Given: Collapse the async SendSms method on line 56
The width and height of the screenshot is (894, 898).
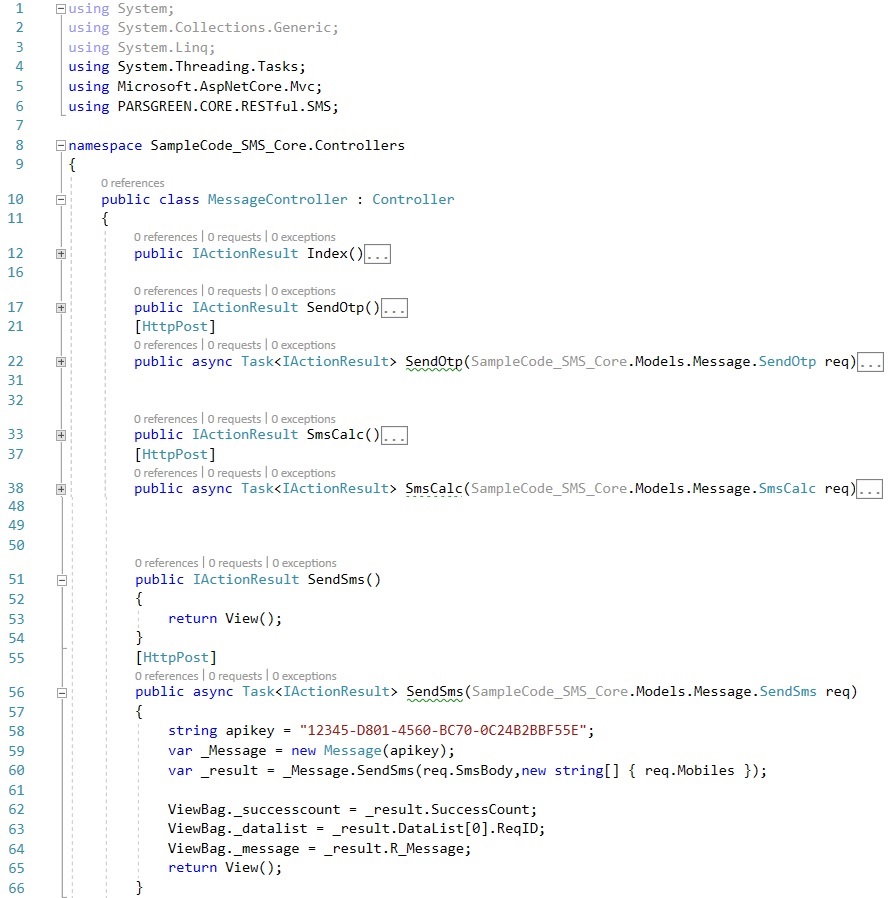Looking at the screenshot, I should click(61, 692).
